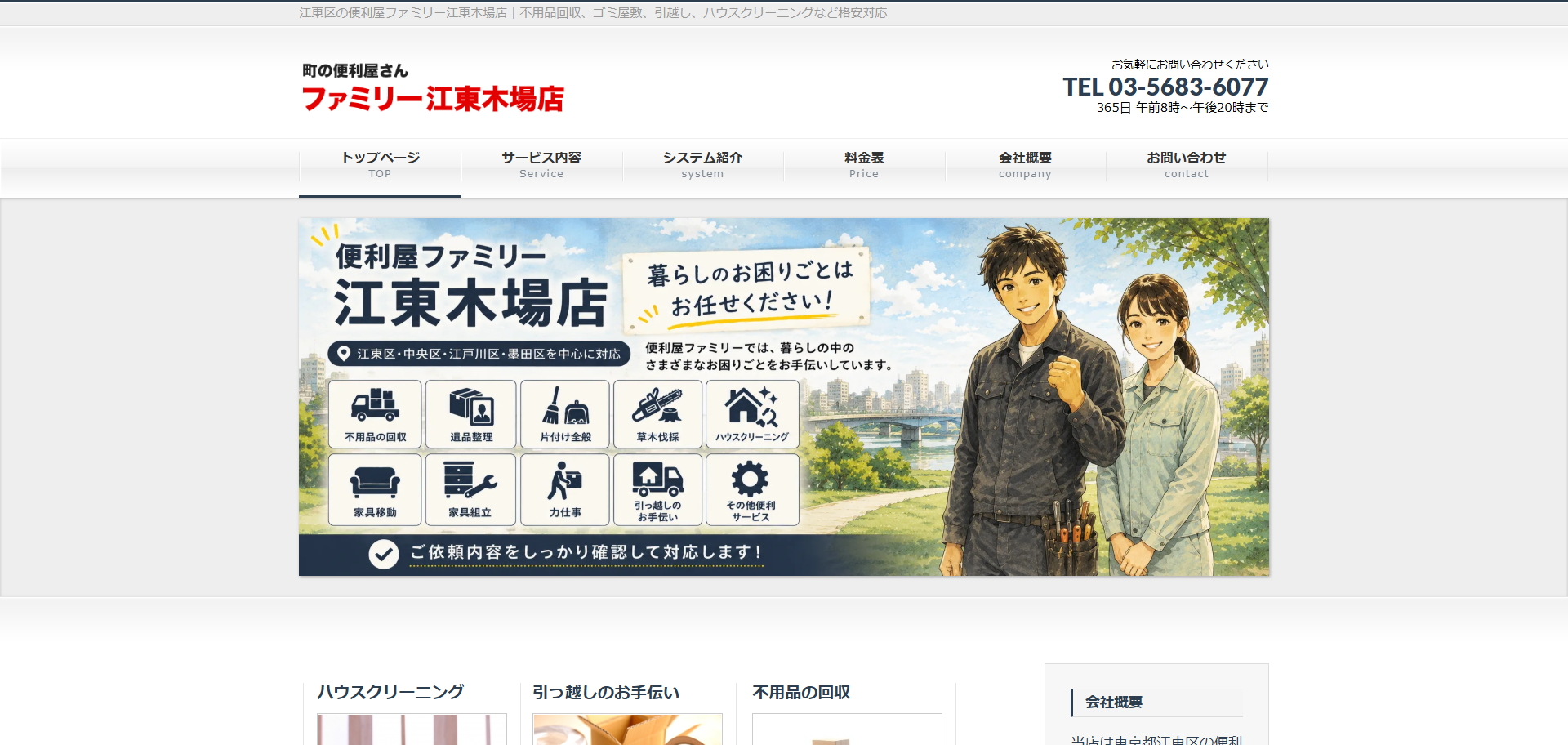
Task: Click the 引っ越しのお手伝い moving truck icon
Action: [658, 478]
